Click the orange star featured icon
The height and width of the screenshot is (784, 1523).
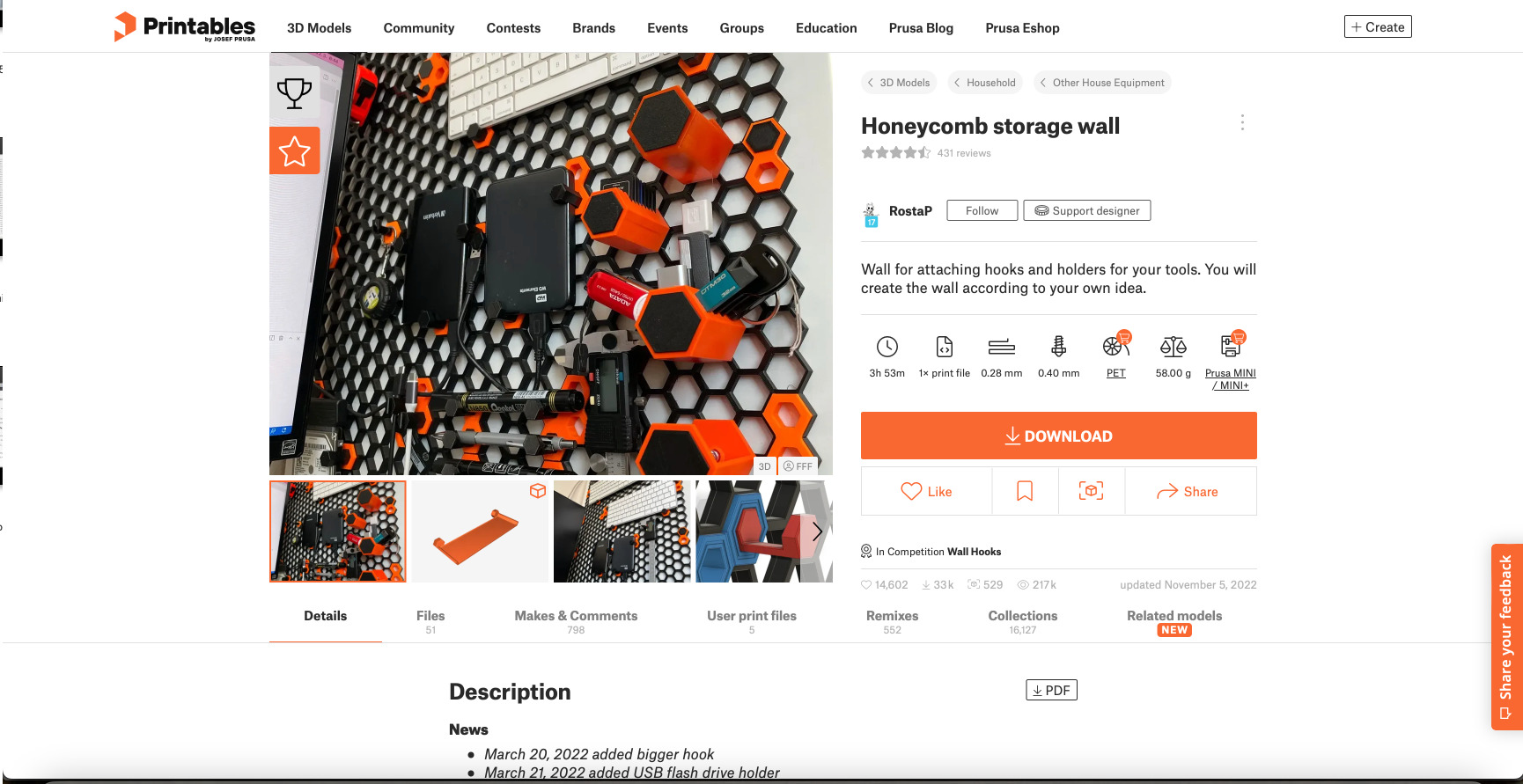tap(294, 150)
